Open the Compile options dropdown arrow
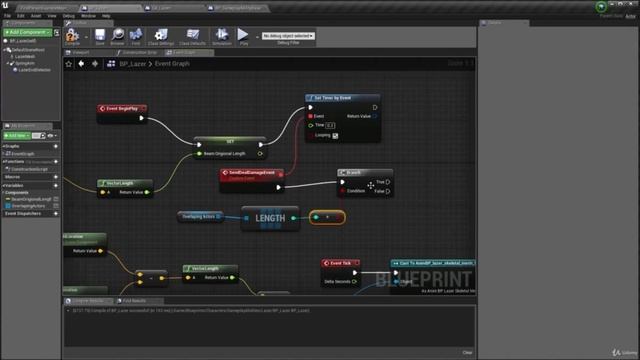This screenshot has width=640, height=360. point(86,37)
